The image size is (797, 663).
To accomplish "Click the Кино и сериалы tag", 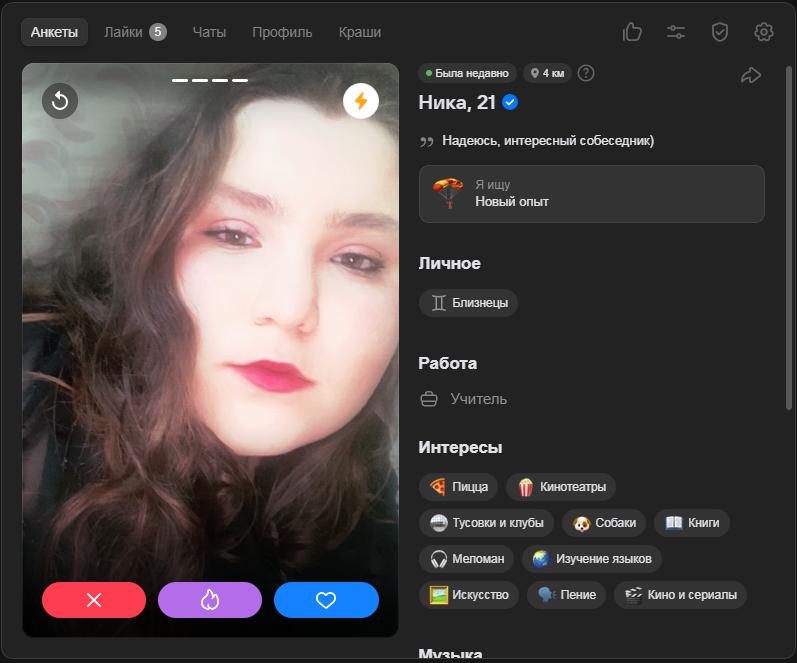I will (681, 595).
